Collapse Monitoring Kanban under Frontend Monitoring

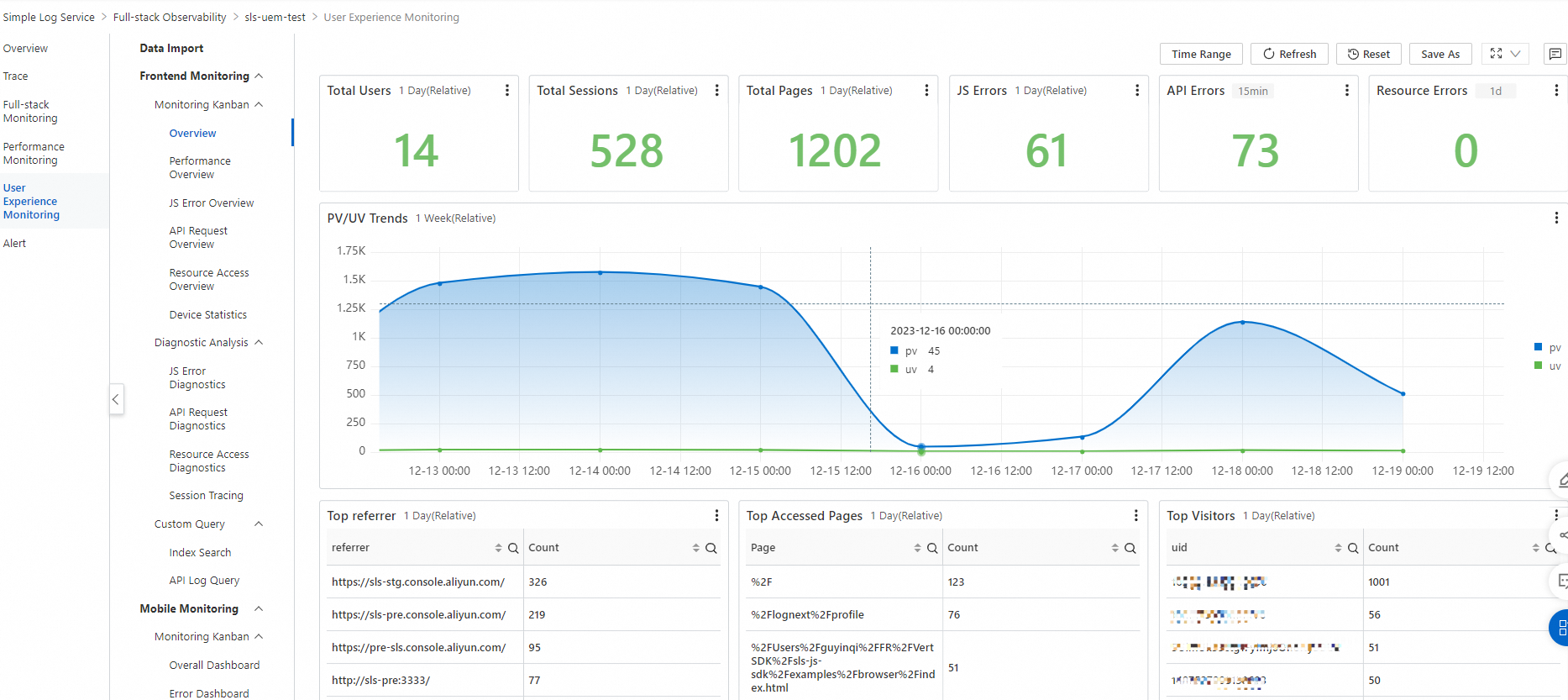[259, 104]
